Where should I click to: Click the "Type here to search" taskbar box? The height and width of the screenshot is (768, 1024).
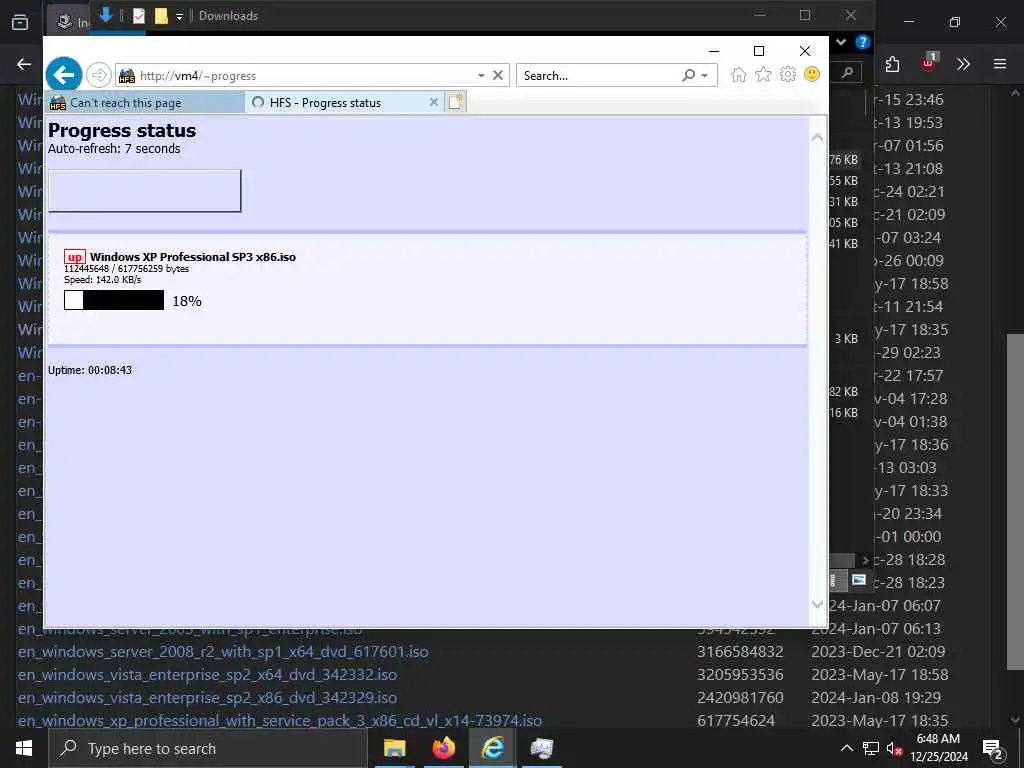[x=207, y=748]
